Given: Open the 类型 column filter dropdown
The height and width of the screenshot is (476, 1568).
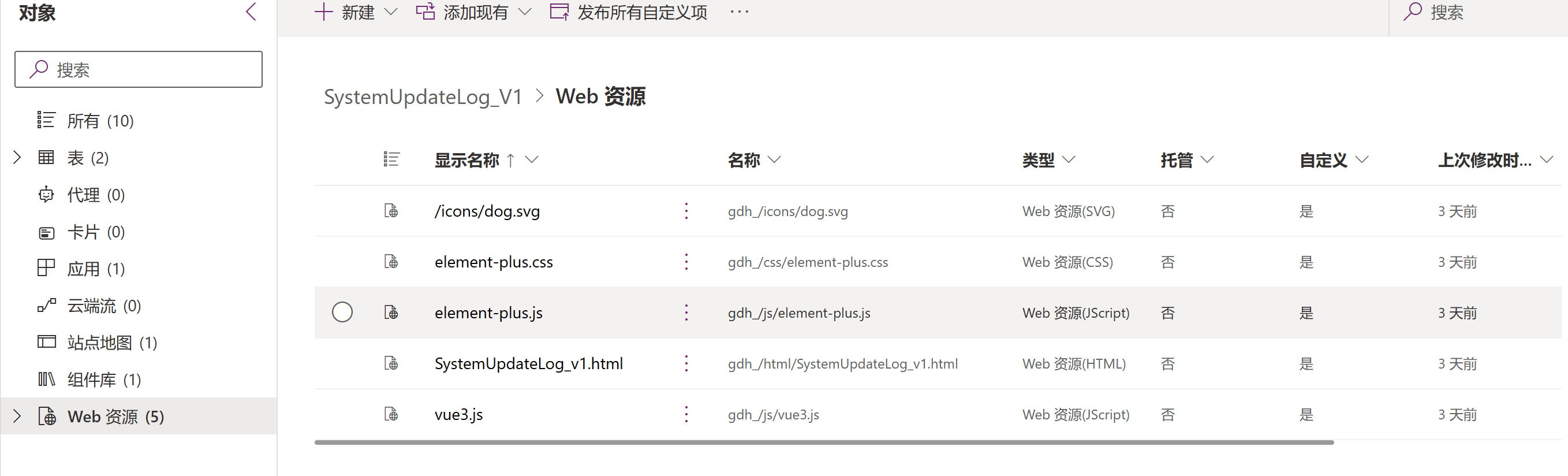Looking at the screenshot, I should tap(1068, 159).
